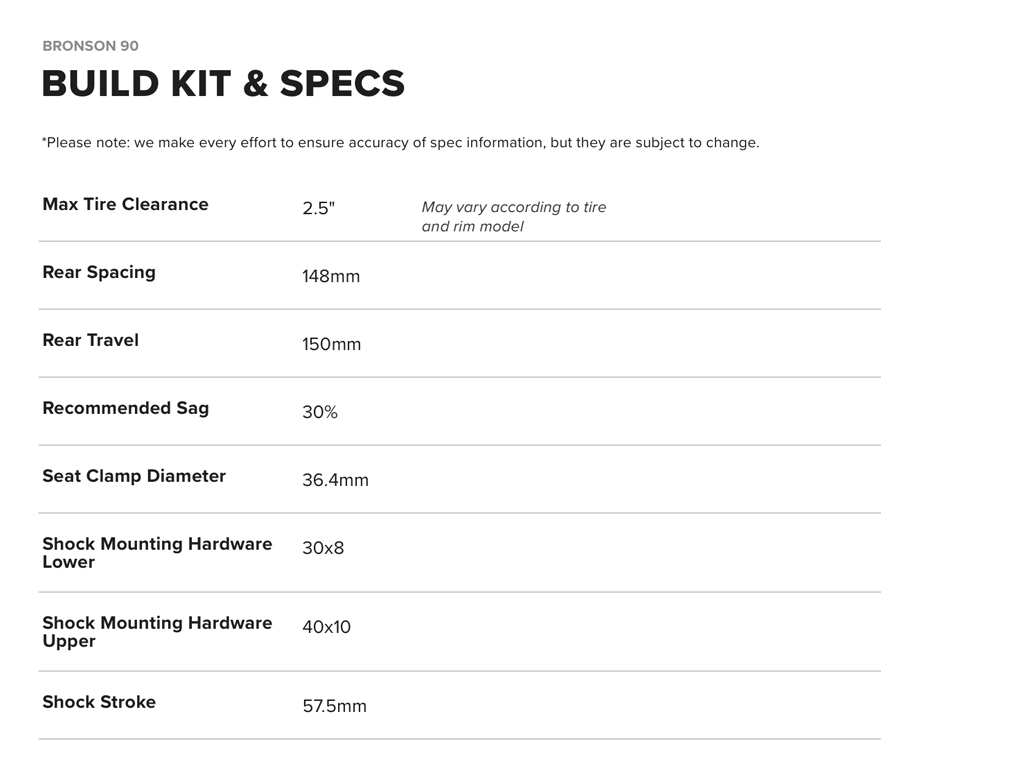1024x768 pixels.
Task: Click the 36.4mm seat clamp value
Action: click(335, 480)
